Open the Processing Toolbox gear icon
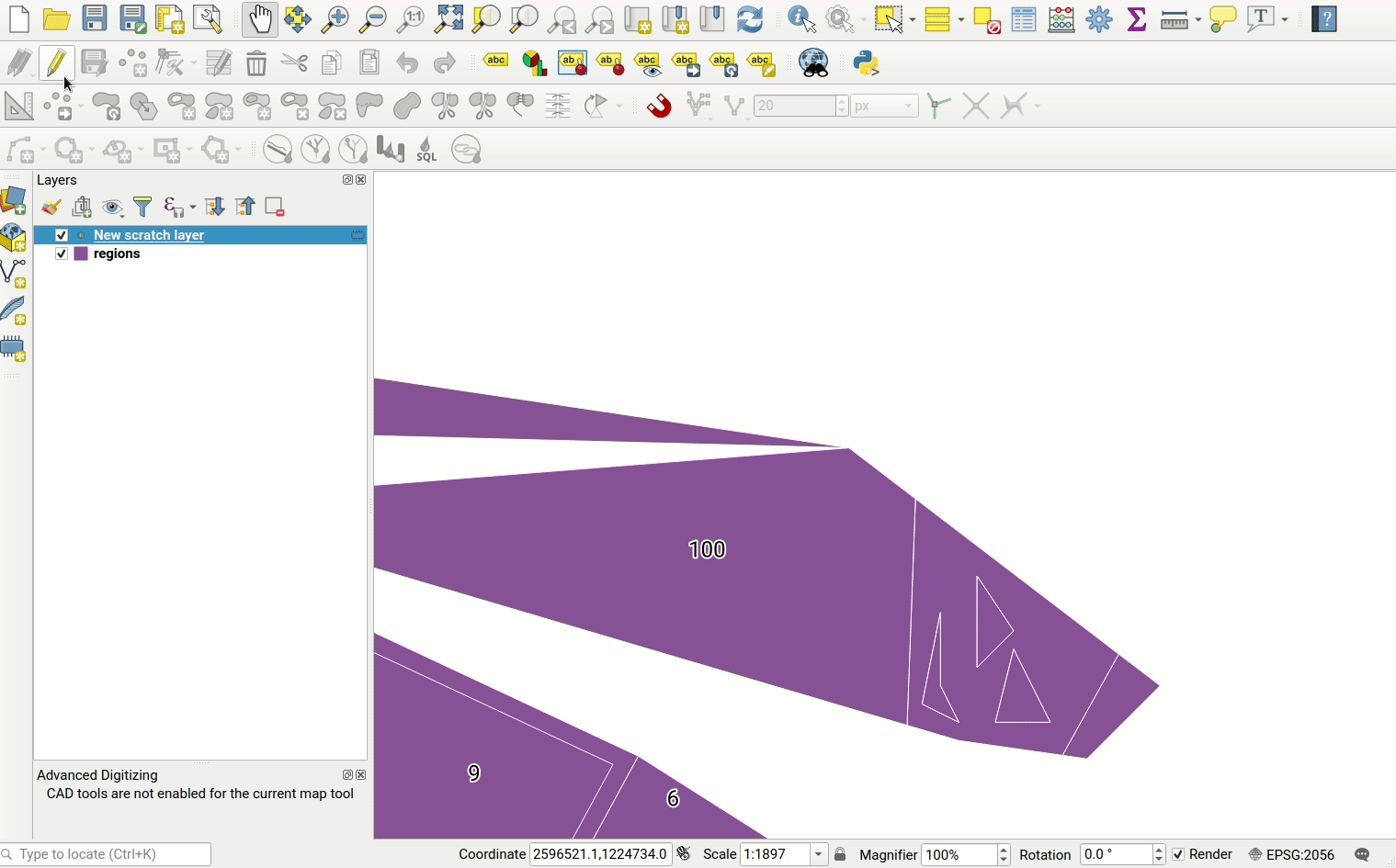 click(x=1099, y=19)
